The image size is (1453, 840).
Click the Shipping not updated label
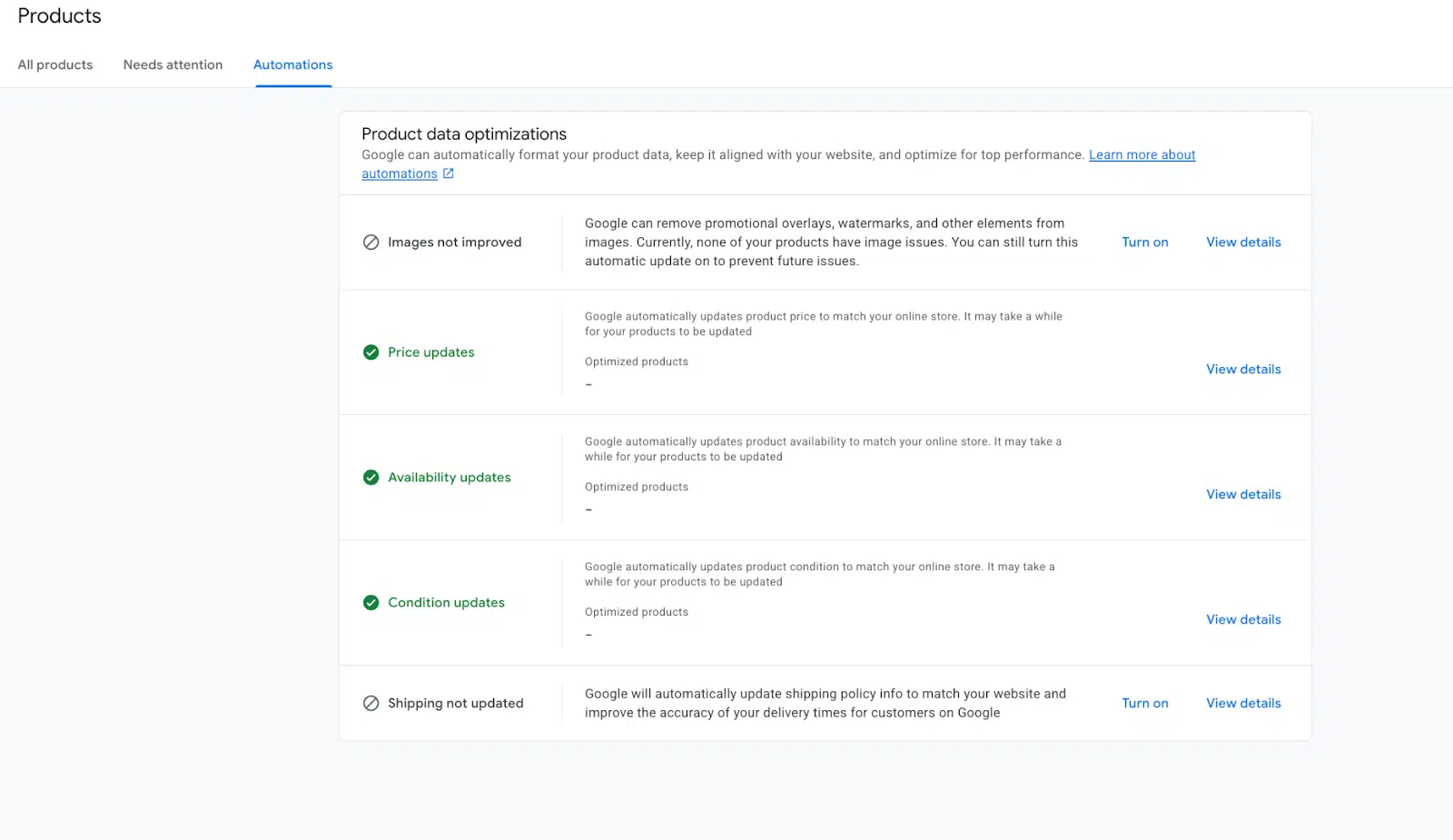(455, 704)
